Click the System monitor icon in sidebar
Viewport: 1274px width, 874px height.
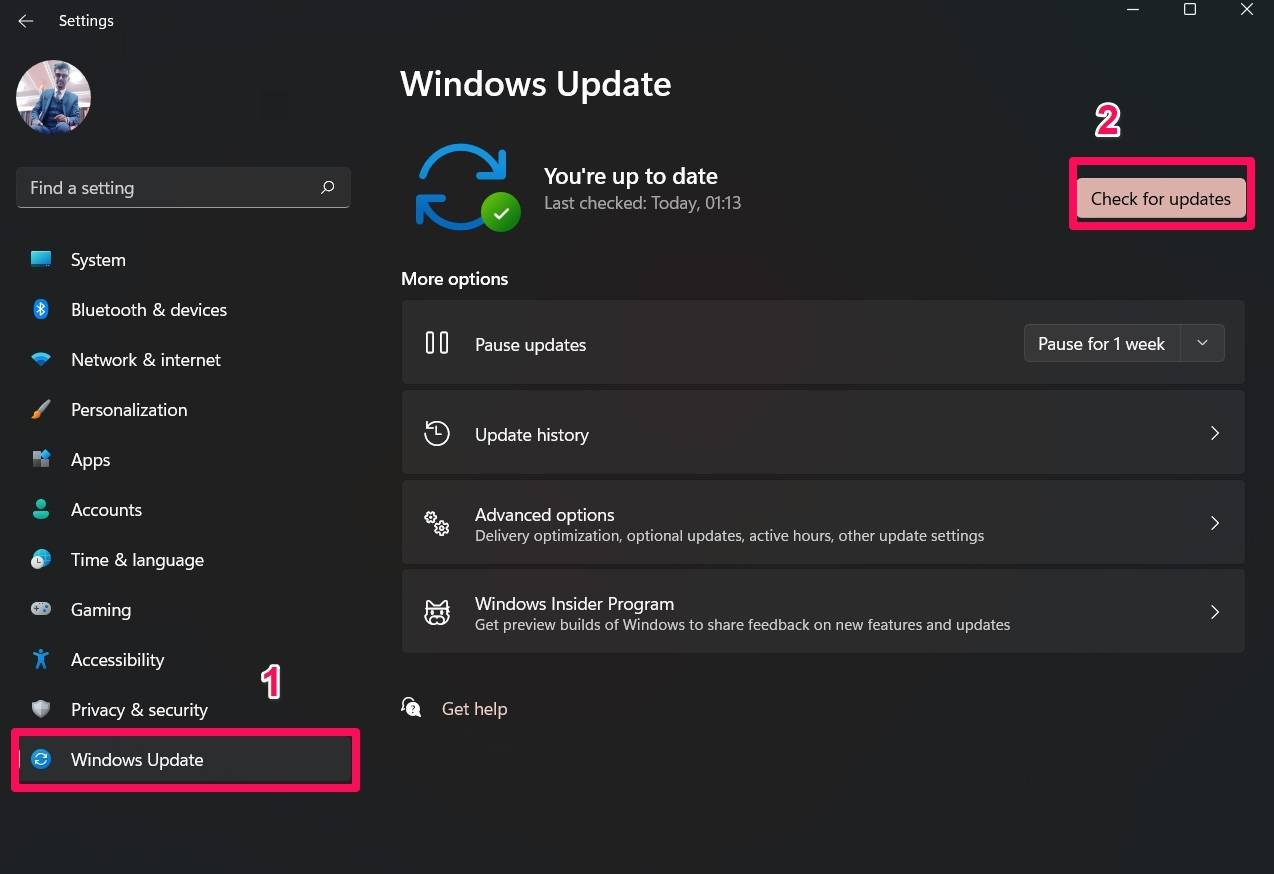coord(41,260)
